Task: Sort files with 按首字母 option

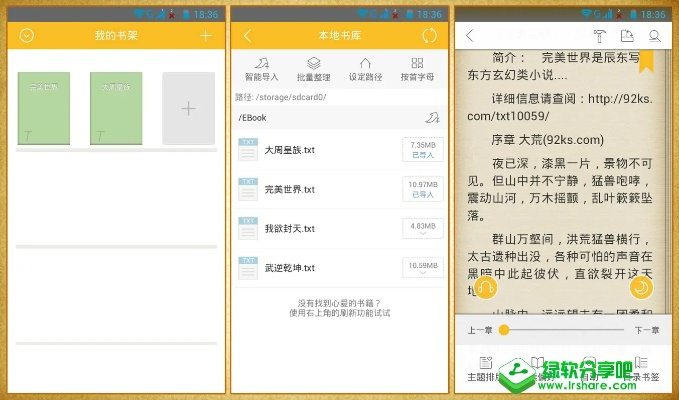Action: 417,69
